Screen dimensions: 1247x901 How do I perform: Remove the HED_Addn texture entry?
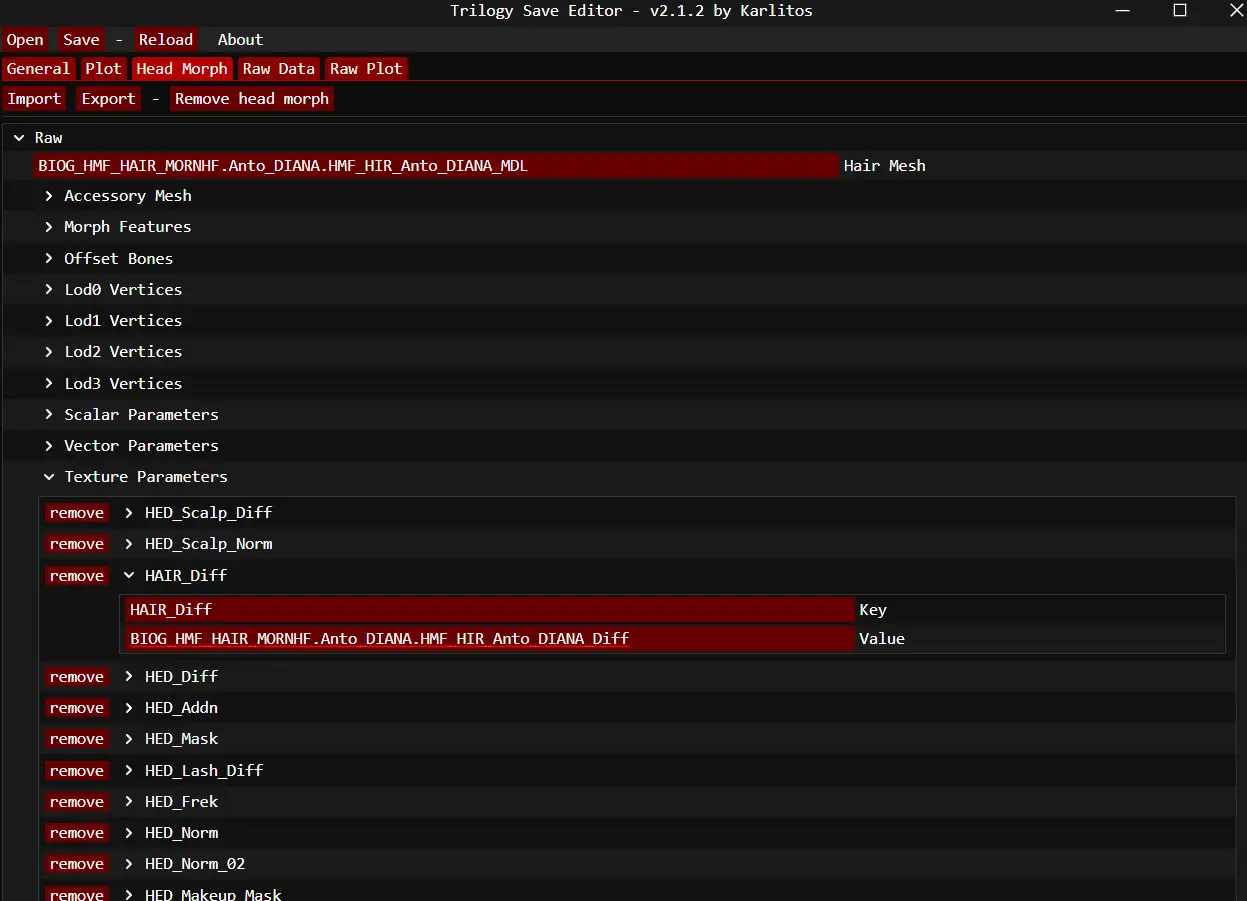[x=76, y=708]
